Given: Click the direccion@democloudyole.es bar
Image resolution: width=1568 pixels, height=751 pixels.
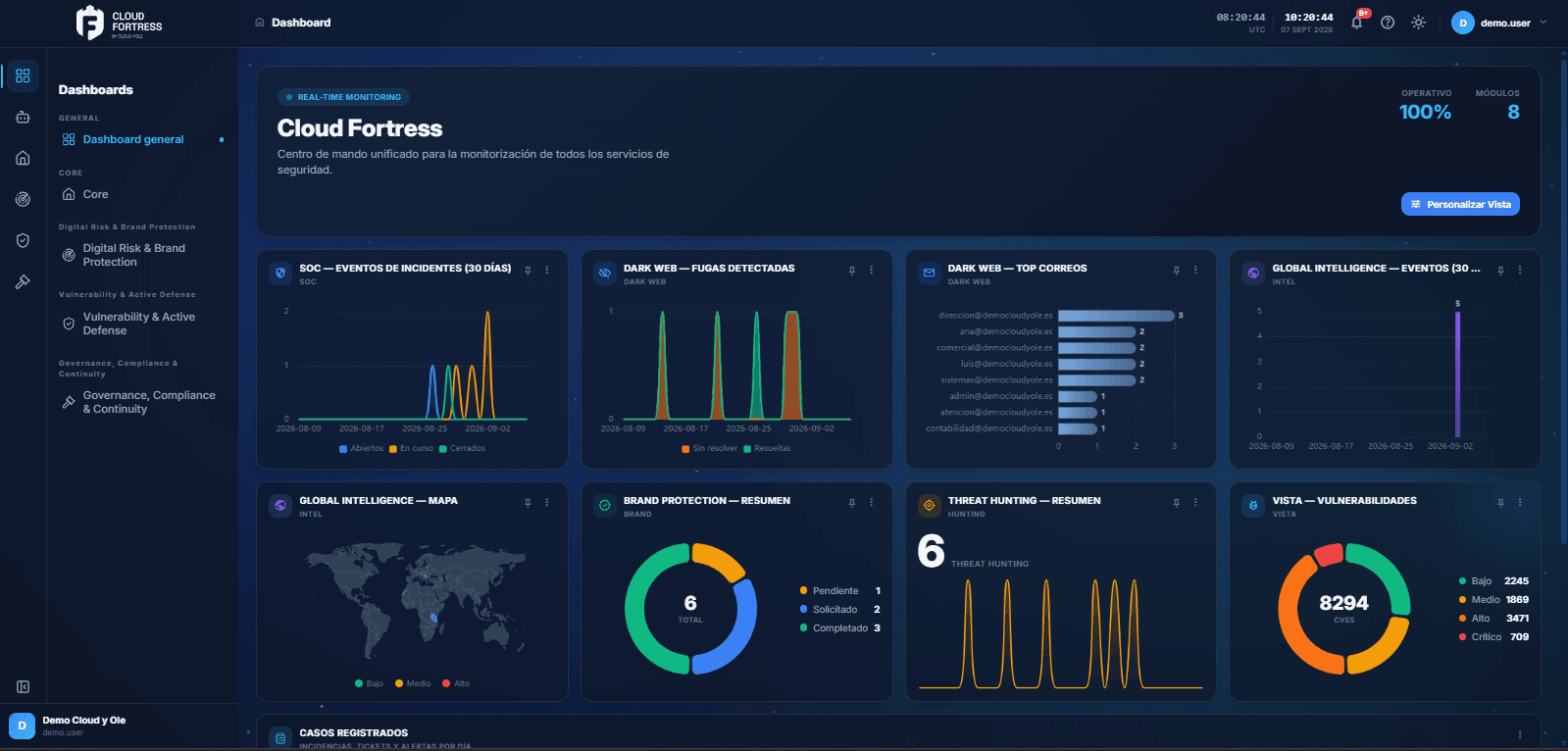Looking at the screenshot, I should click(x=1116, y=316).
